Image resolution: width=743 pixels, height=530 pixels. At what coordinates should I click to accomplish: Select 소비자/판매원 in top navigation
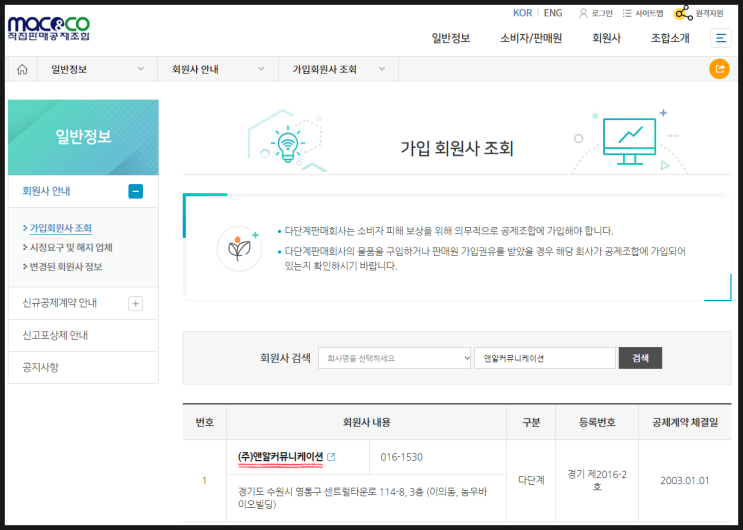tap(531, 38)
